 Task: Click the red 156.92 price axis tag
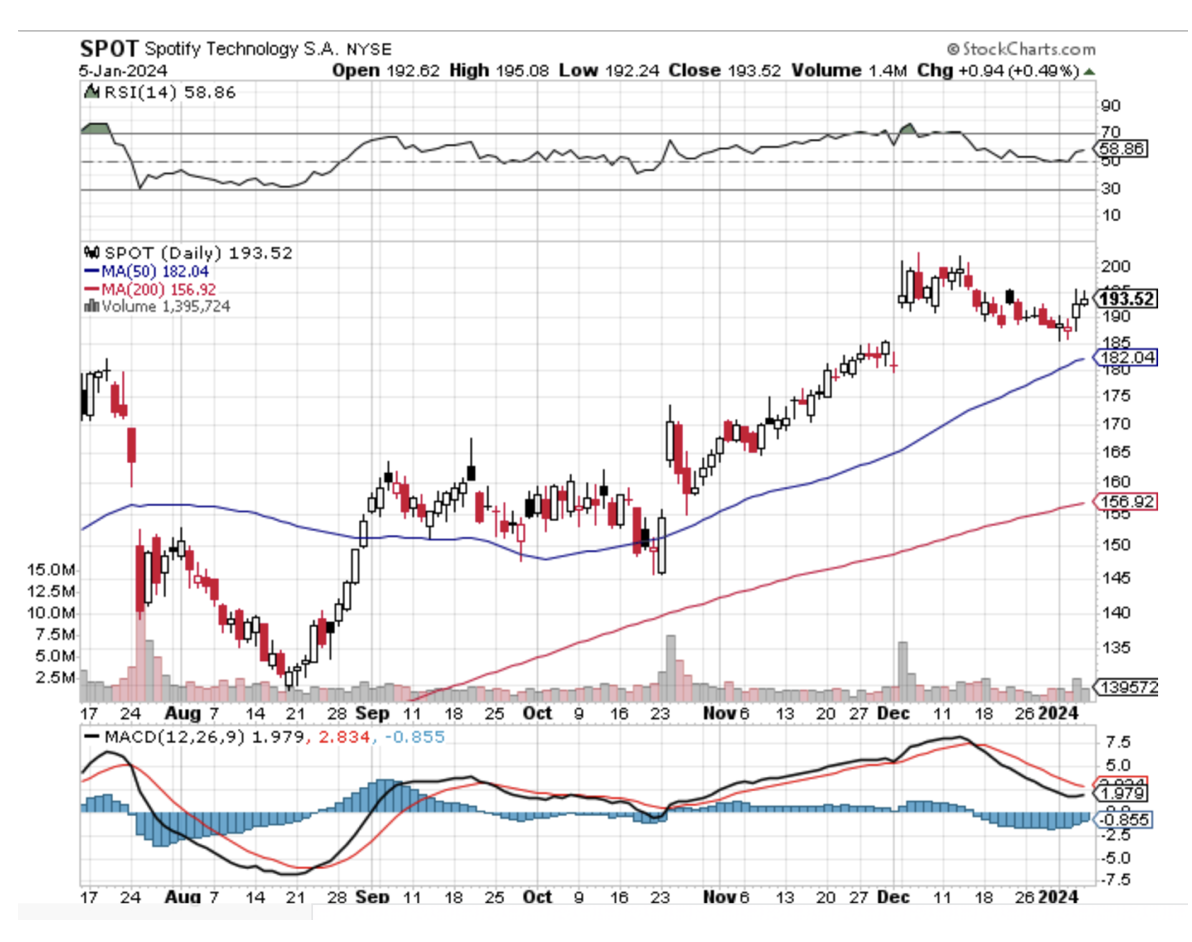tap(1127, 502)
